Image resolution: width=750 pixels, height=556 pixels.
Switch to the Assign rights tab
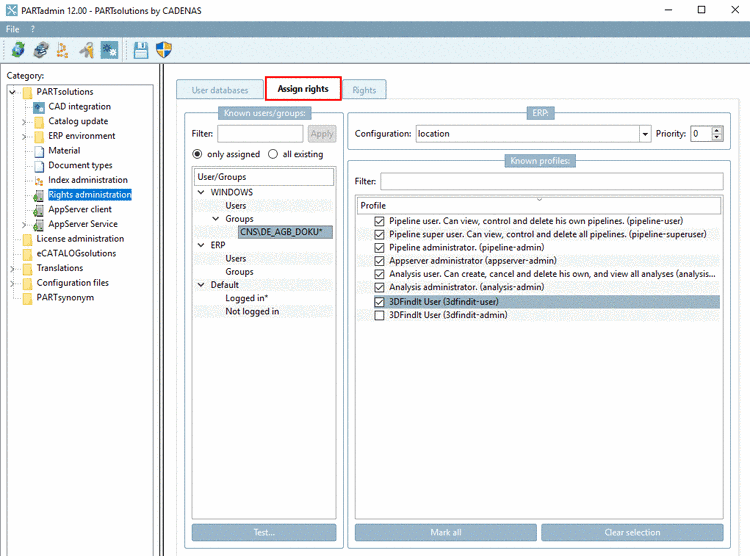point(303,89)
